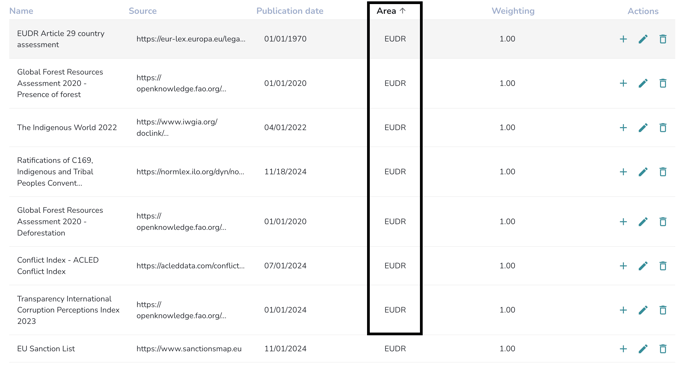
Task: Edit Ratifications of C169 row
Action: [x=643, y=172]
